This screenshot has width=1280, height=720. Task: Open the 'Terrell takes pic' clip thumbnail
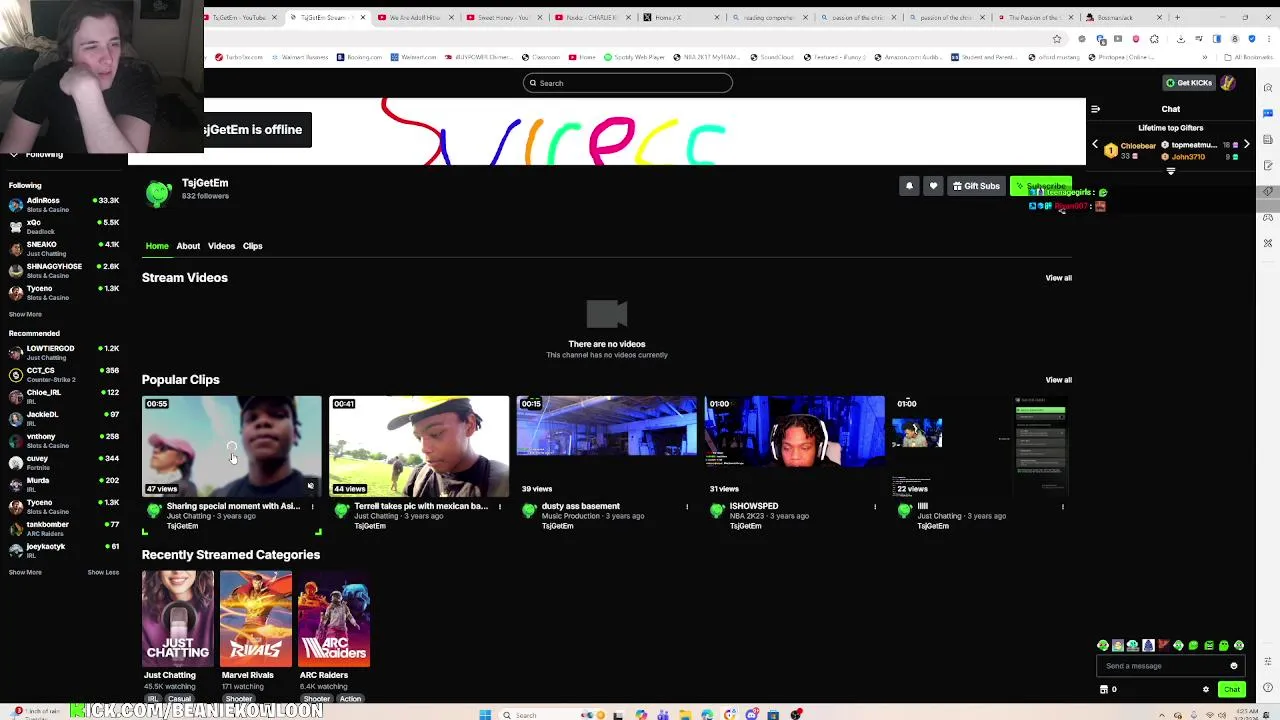419,446
